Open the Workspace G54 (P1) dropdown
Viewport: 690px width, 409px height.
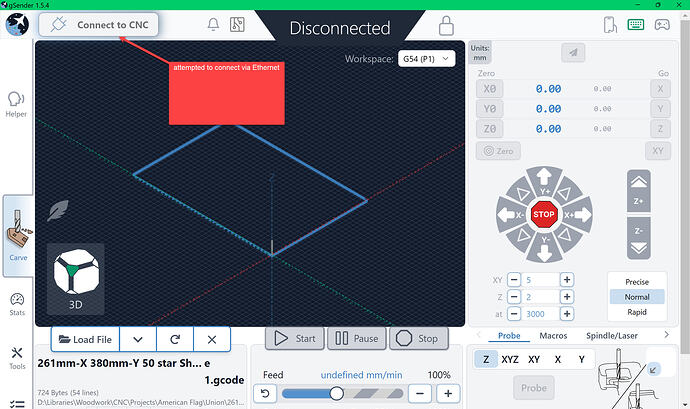[427, 59]
